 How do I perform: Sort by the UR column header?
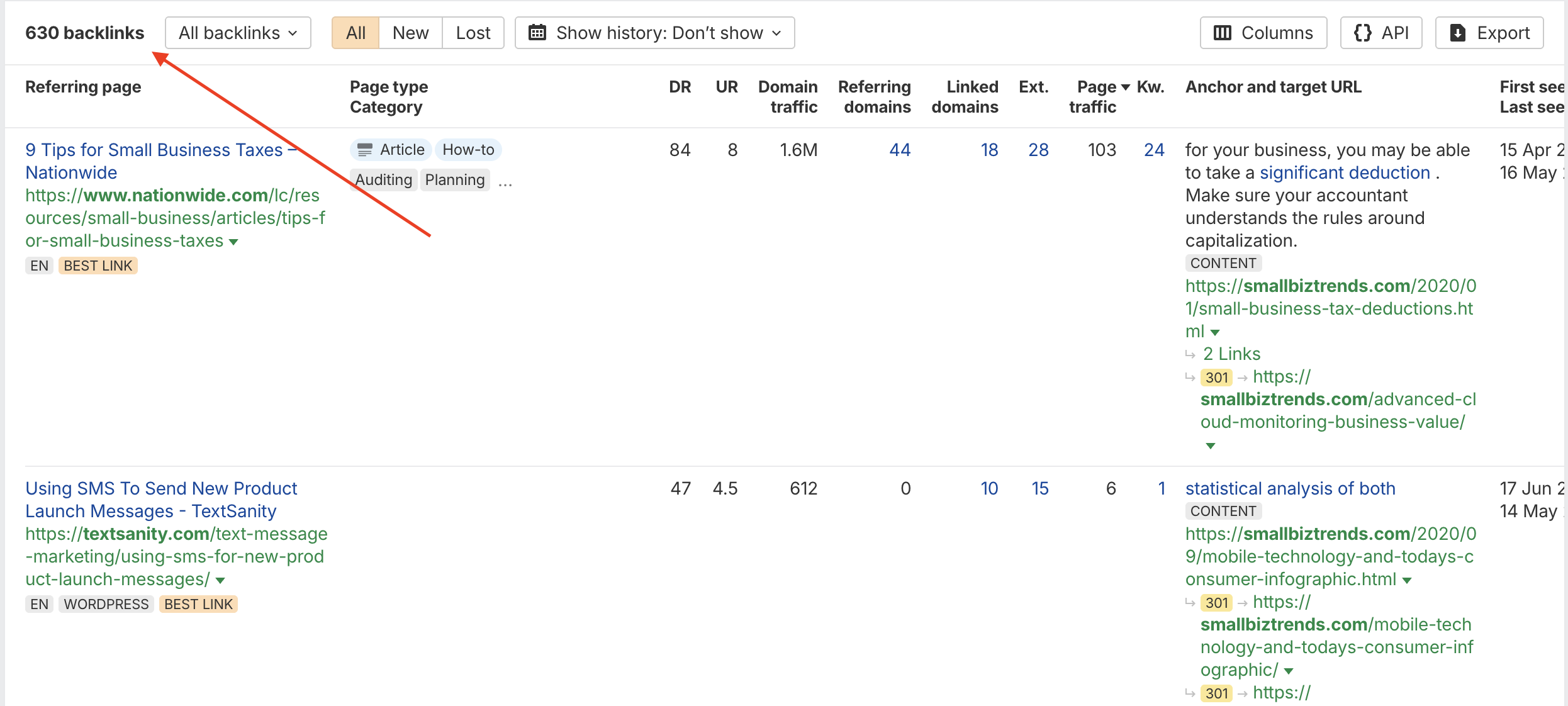coord(727,87)
